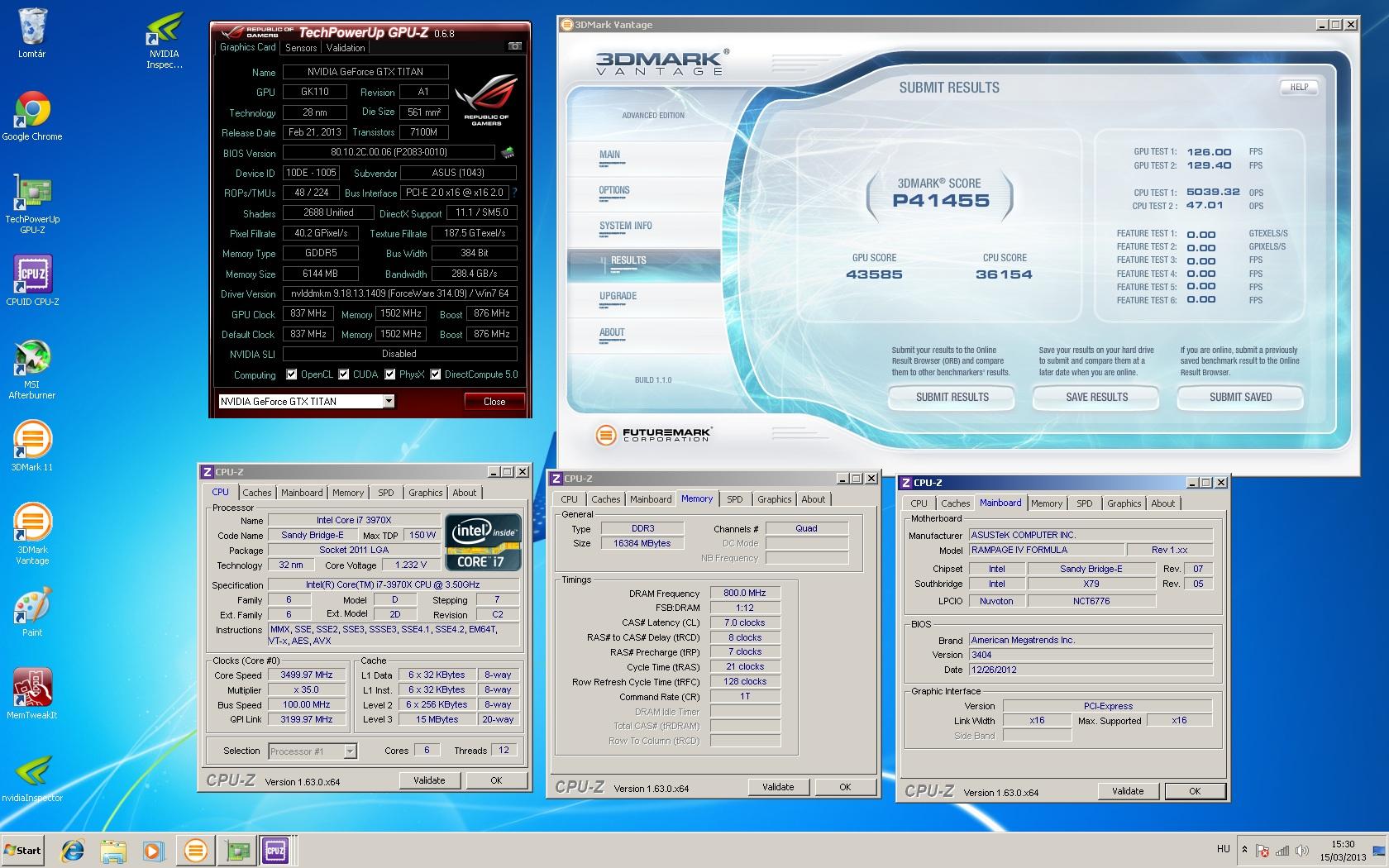The height and width of the screenshot is (868, 1389).
Task: Click OK in the Mainboard CPU-Z window
Action: tap(1195, 791)
